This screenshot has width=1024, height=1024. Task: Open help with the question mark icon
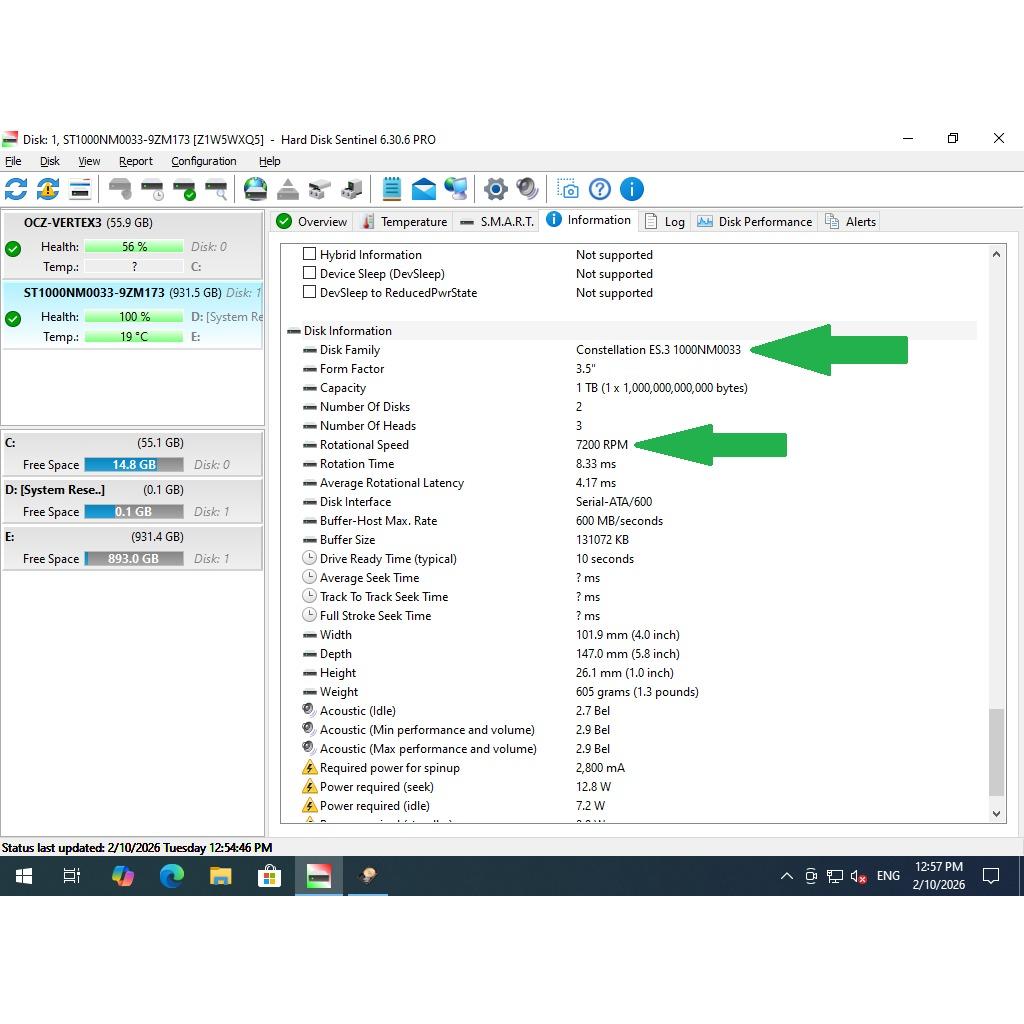click(x=600, y=189)
